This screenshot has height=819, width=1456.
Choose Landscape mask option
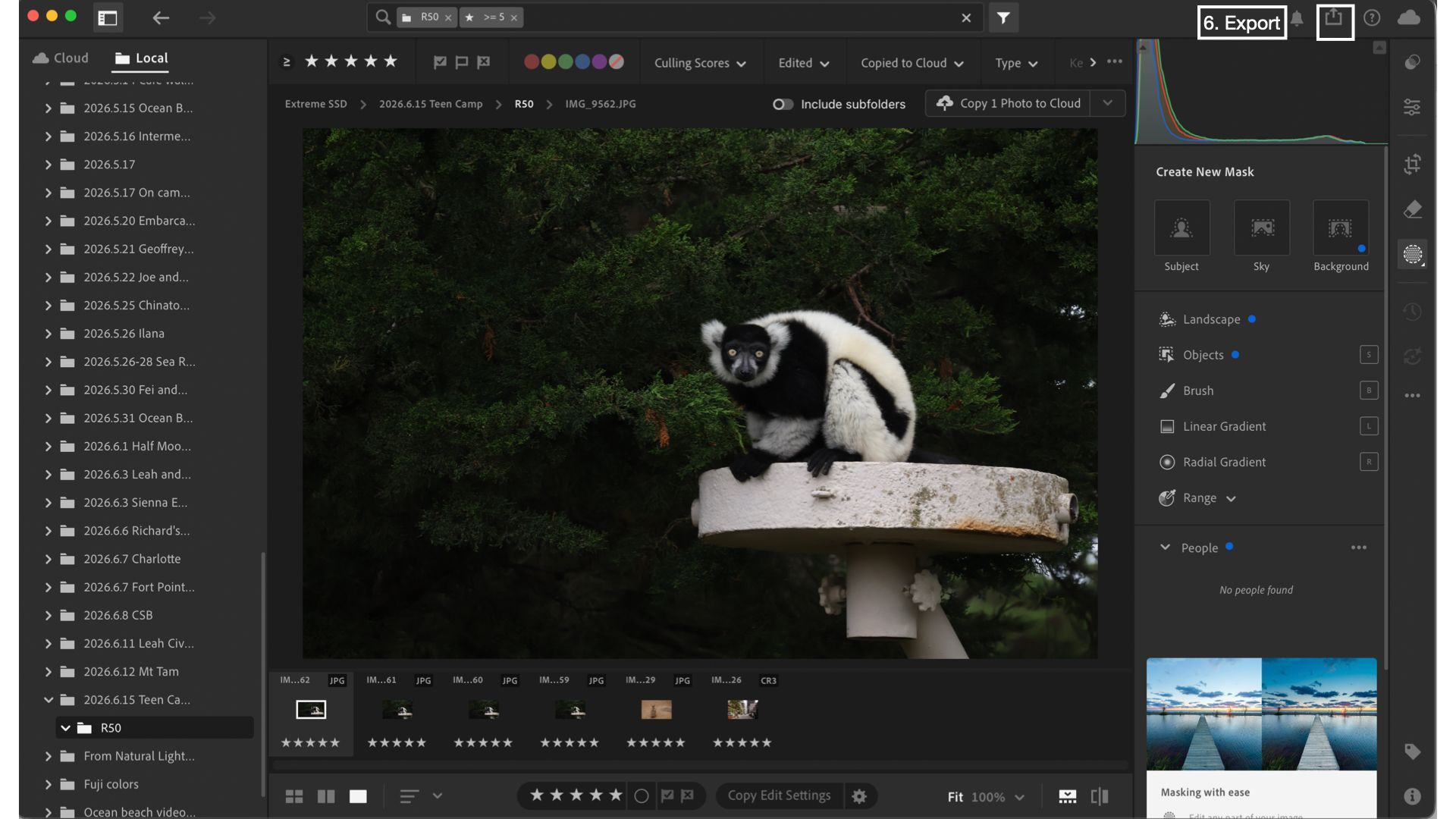point(1210,319)
